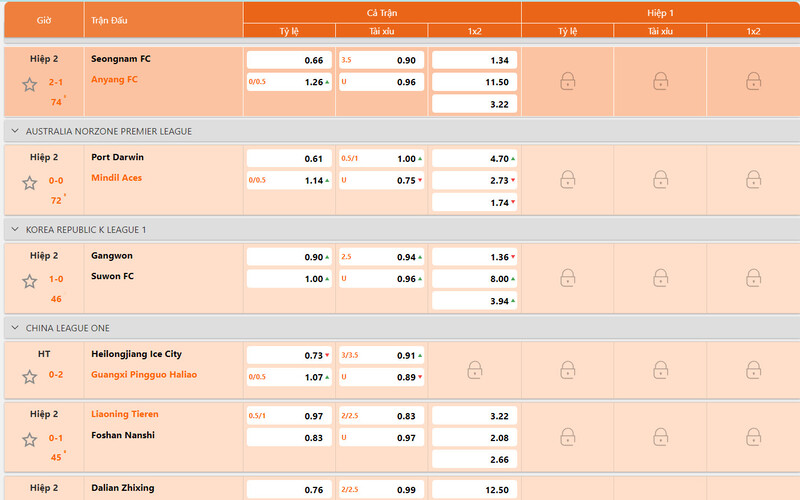800x500 pixels.
Task: Click the Hiệp 1 Tài xỉu lock icon in Port Darwin row
Action: point(660,180)
